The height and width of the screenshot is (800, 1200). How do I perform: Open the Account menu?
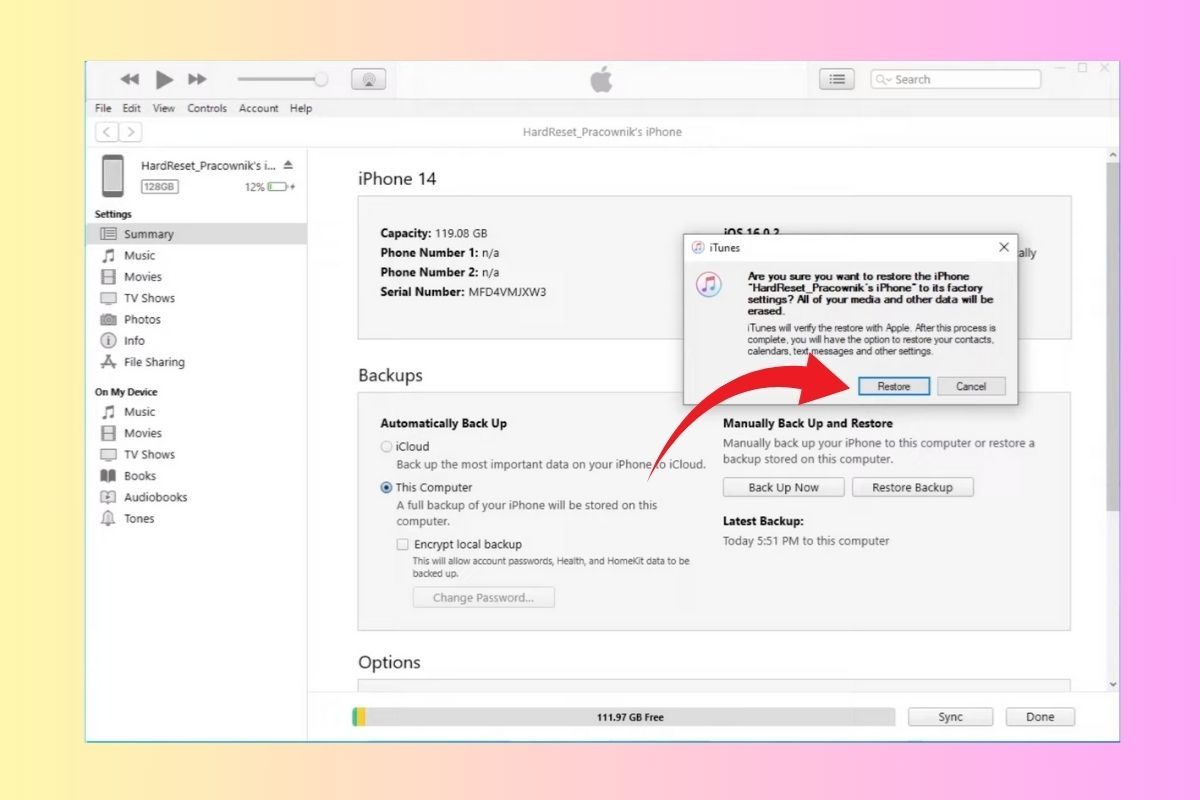pos(258,108)
